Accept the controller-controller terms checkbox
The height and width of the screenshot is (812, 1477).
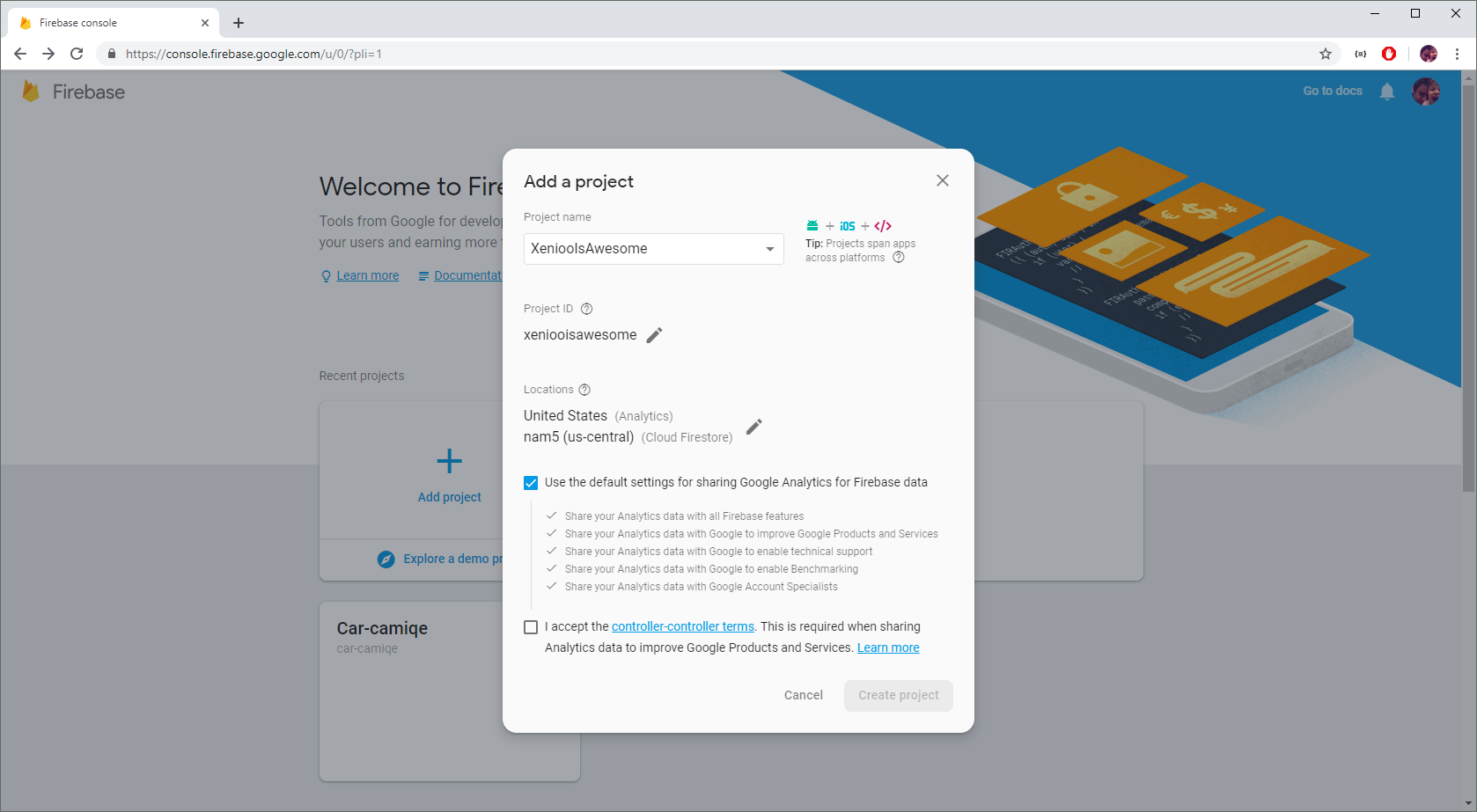[531, 627]
